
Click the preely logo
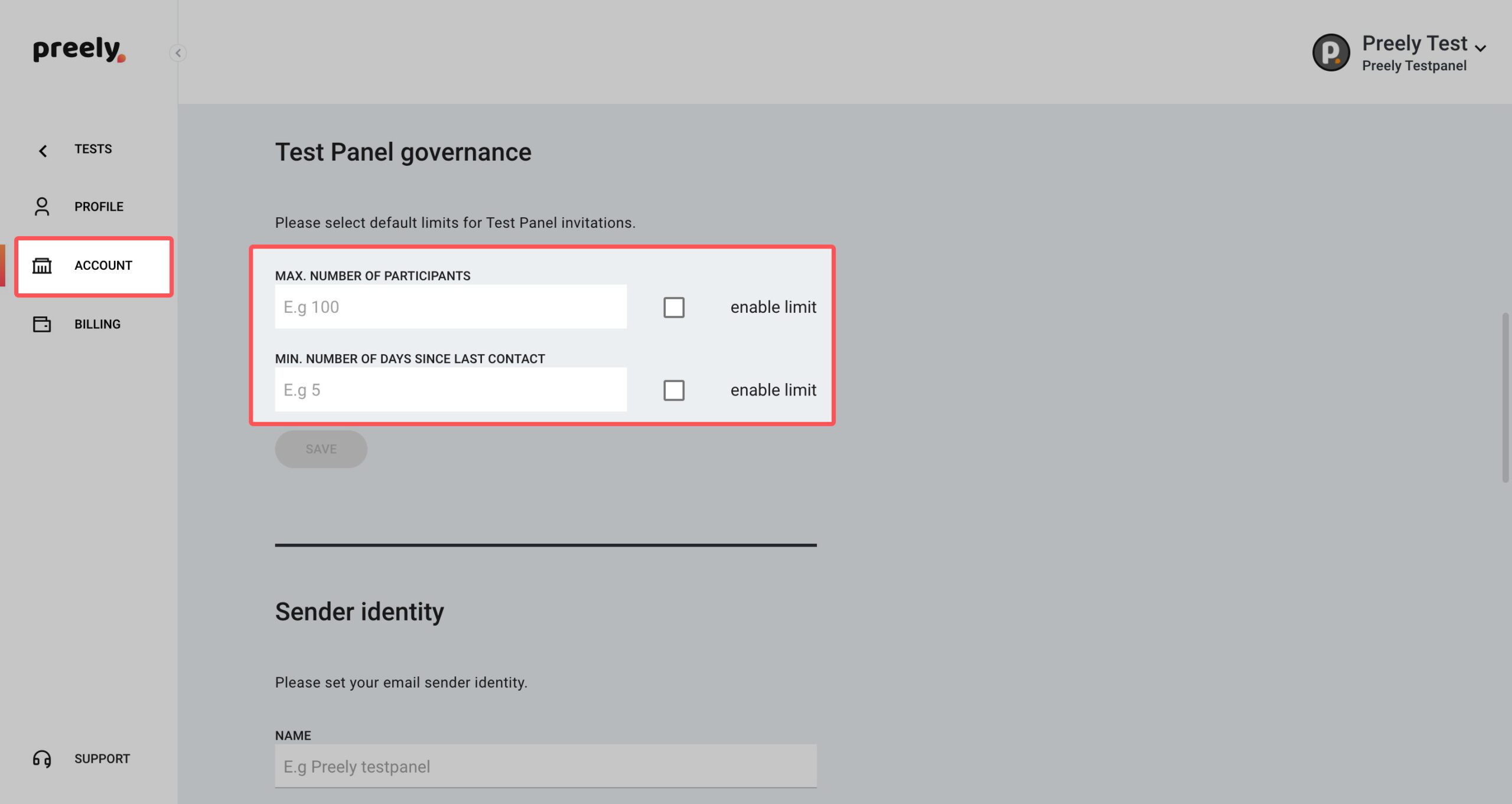pyautogui.click(x=79, y=50)
